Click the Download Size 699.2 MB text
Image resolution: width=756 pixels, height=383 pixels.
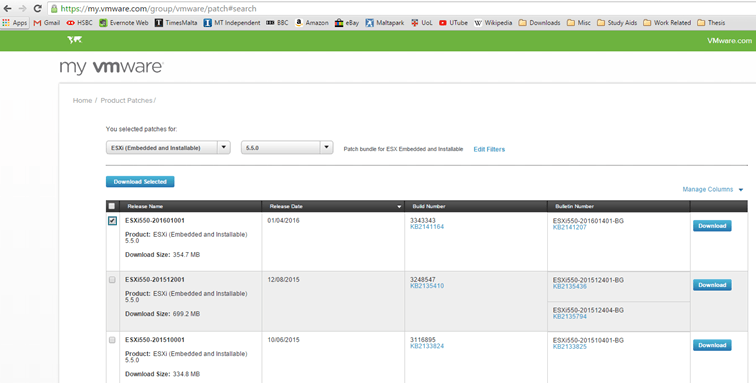coord(162,314)
